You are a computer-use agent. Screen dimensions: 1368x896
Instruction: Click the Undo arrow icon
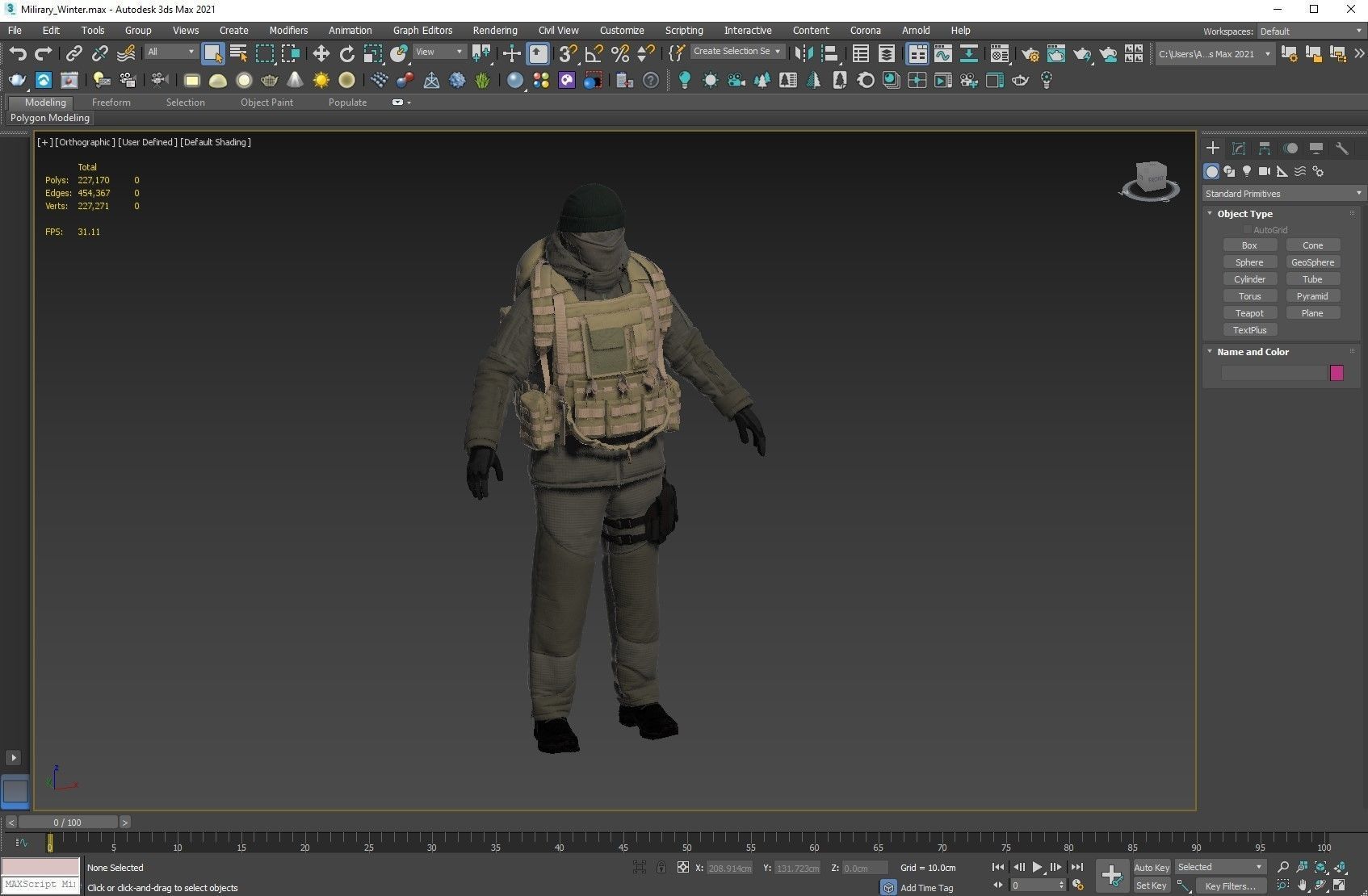point(18,53)
